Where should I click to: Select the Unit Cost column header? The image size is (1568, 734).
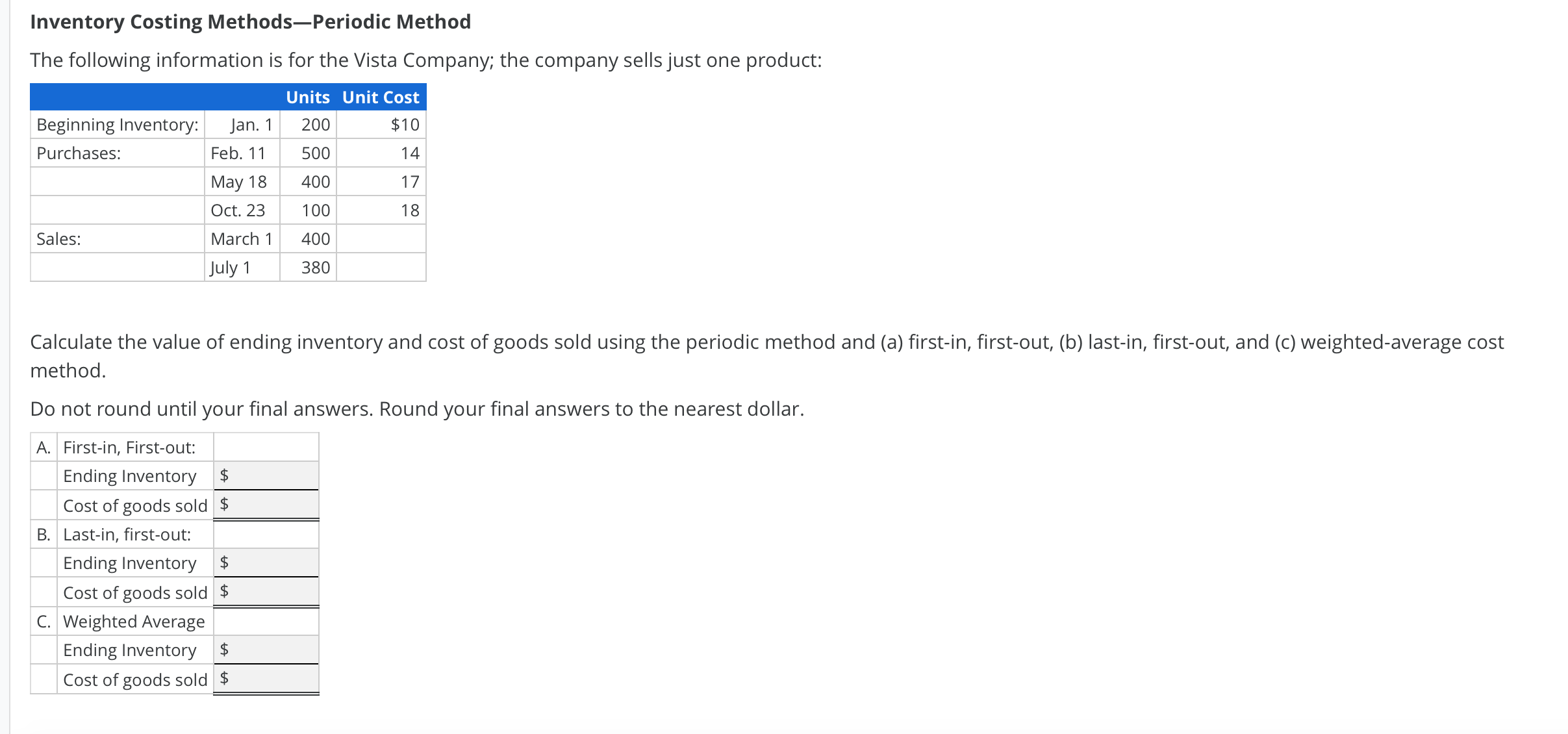[379, 97]
